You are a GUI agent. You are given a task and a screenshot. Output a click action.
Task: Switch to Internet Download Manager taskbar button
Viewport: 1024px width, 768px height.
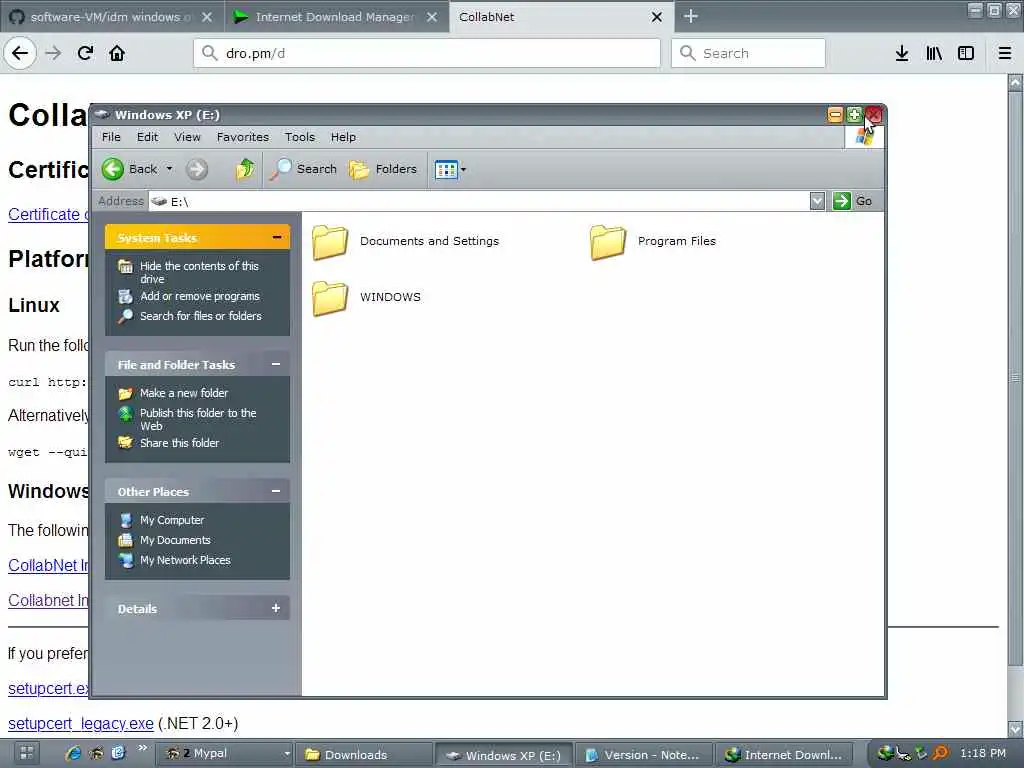pyautogui.click(x=784, y=754)
